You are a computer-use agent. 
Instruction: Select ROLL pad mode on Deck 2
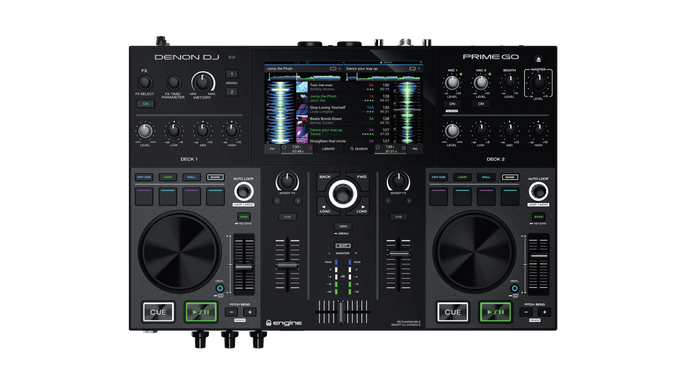tap(486, 177)
